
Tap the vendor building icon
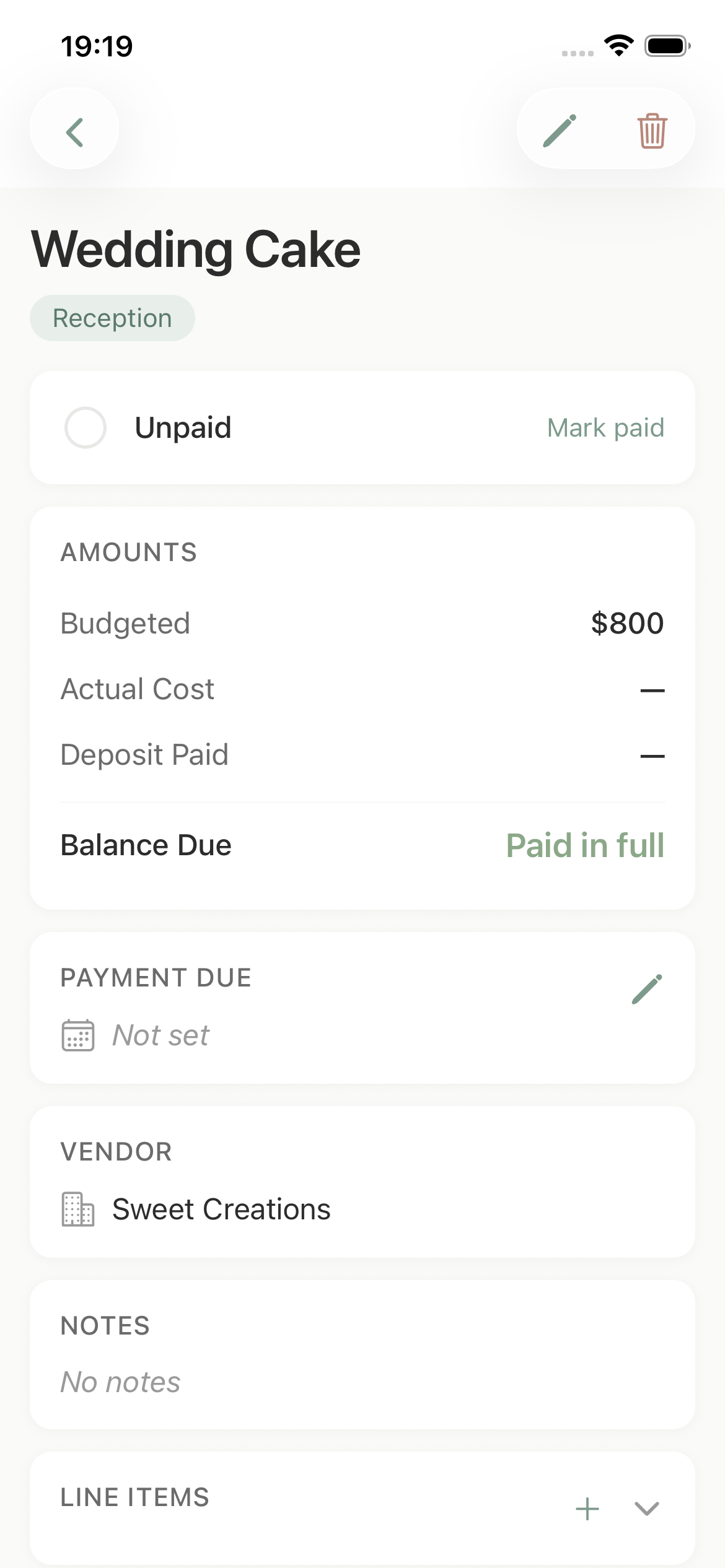[x=78, y=1209]
